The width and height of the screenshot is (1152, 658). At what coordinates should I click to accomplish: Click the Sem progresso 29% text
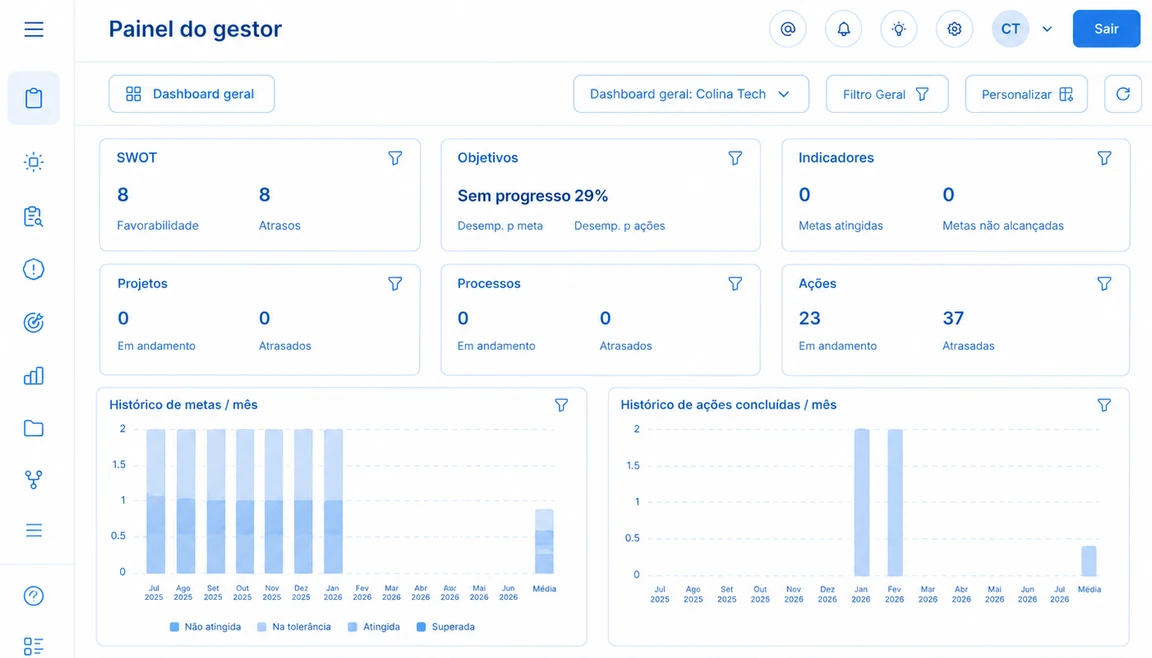(533, 196)
